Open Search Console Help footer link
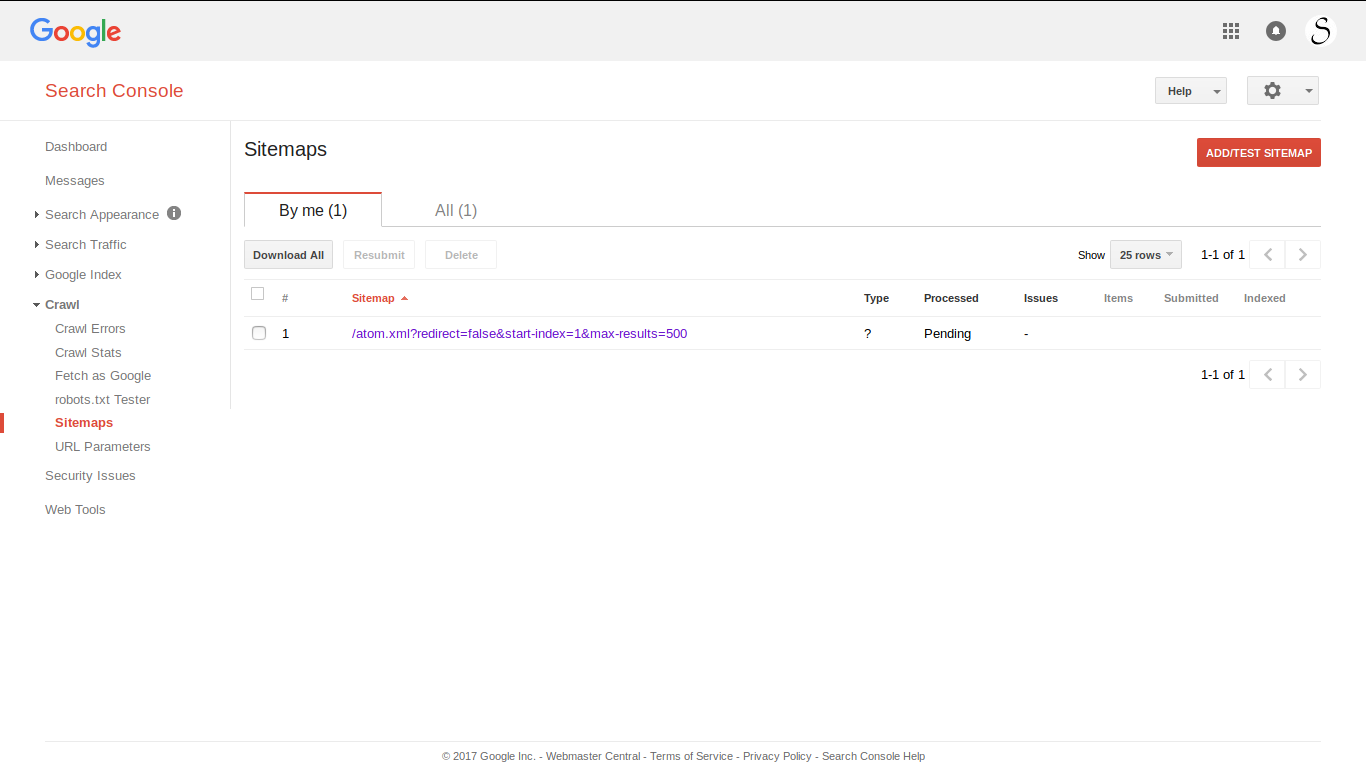This screenshot has width=1366, height=768. point(873,756)
